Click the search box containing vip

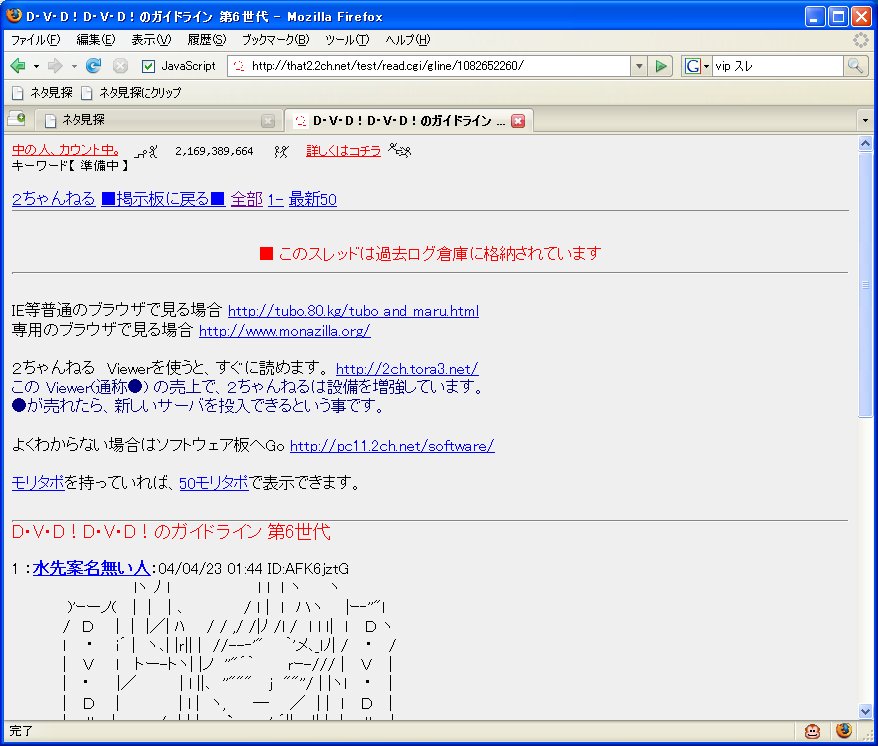click(x=777, y=66)
